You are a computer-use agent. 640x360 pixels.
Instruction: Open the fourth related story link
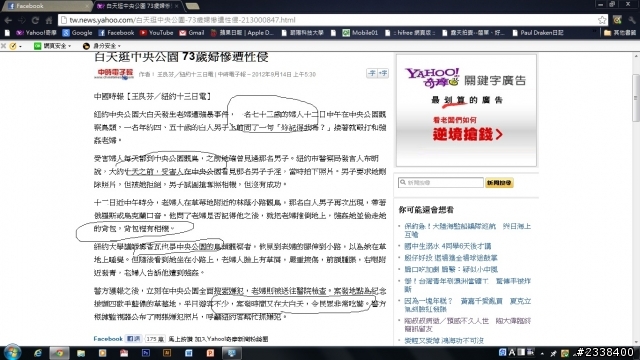tap(451, 269)
